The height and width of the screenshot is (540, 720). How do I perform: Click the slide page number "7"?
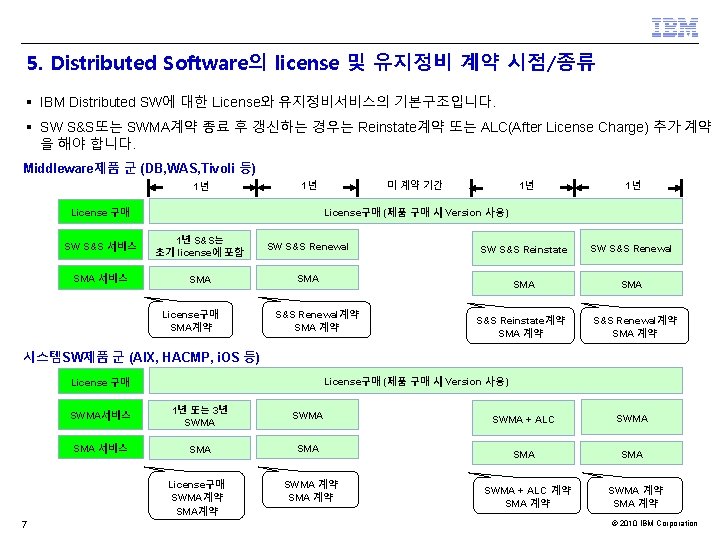[x=24, y=524]
